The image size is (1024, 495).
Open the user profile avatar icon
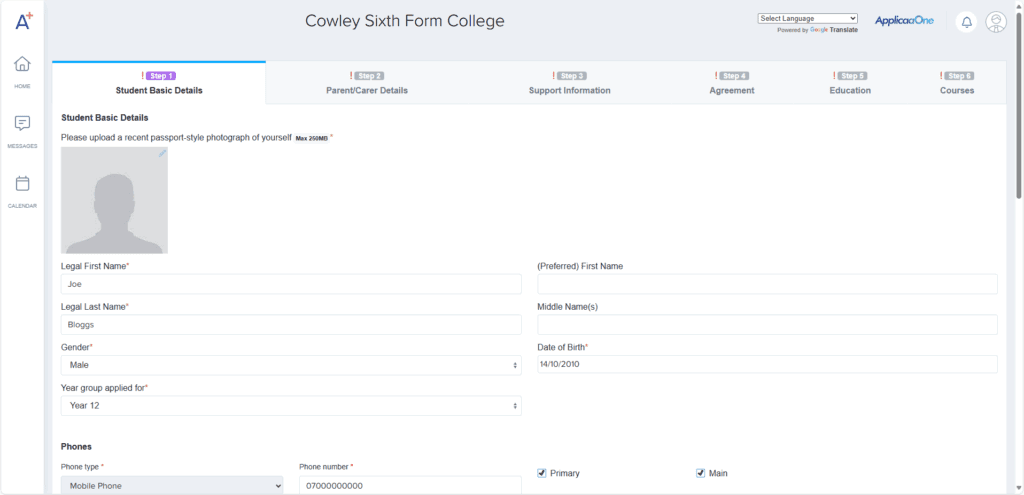coord(995,22)
